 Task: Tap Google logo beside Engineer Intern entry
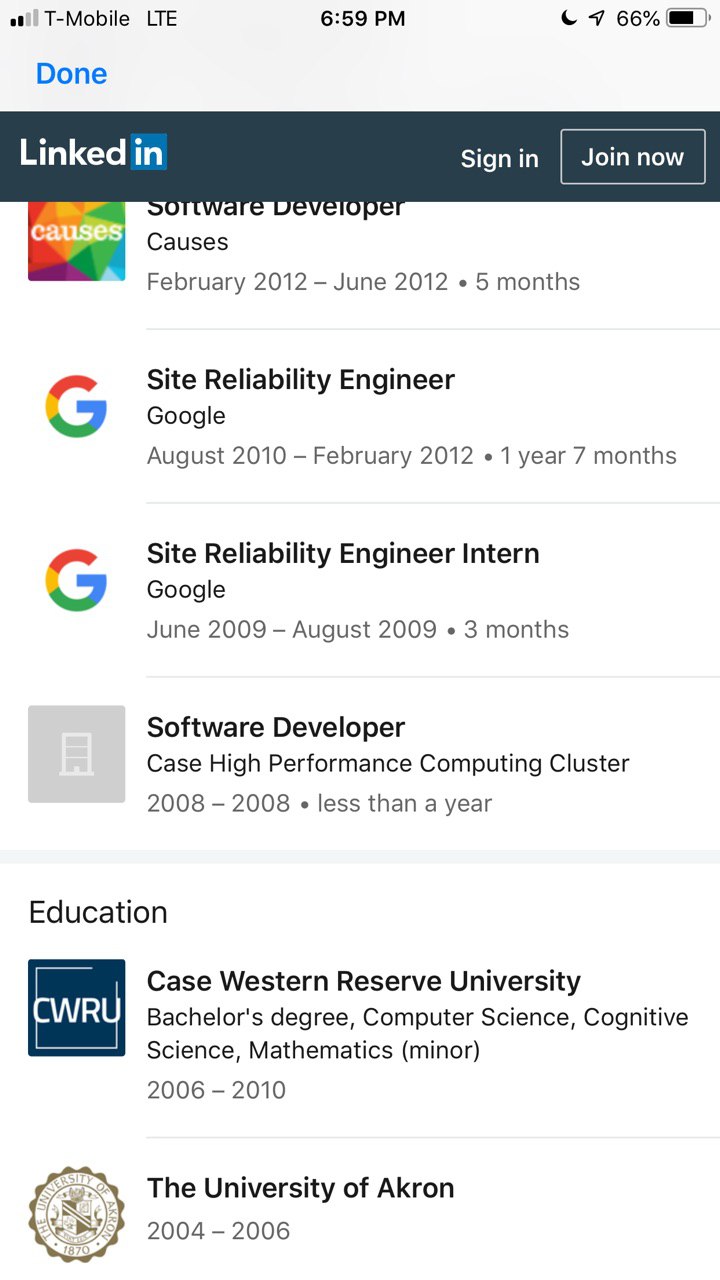coord(77,581)
